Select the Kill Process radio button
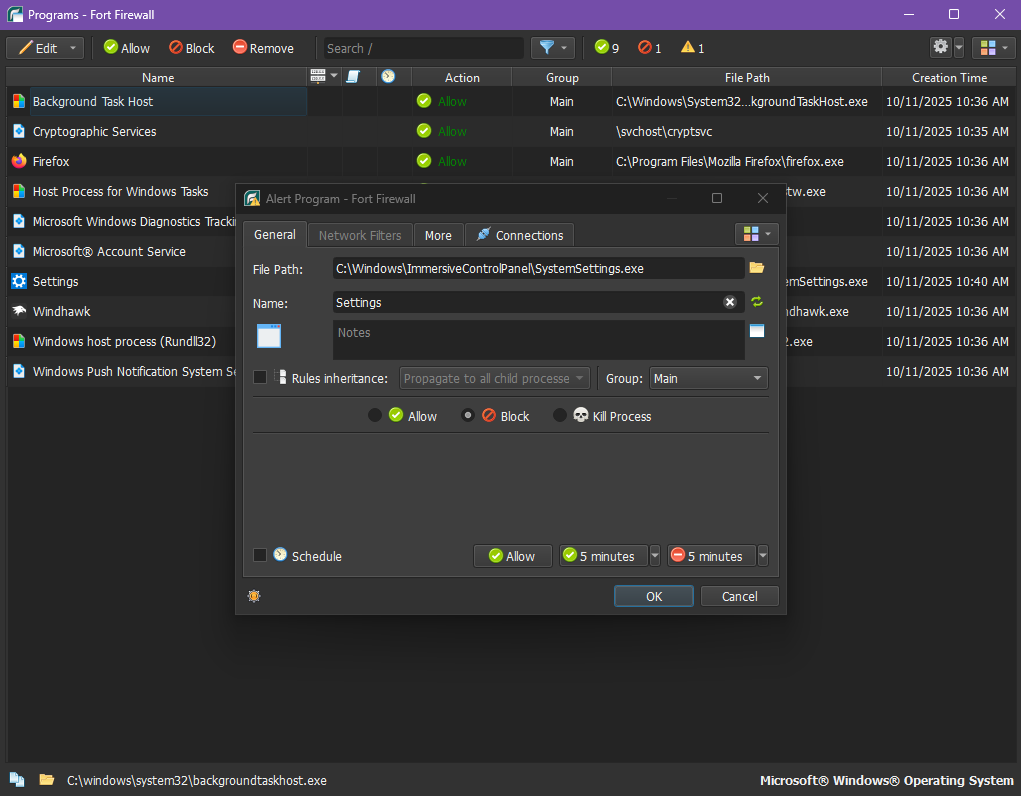Image resolution: width=1021 pixels, height=796 pixels. click(559, 416)
